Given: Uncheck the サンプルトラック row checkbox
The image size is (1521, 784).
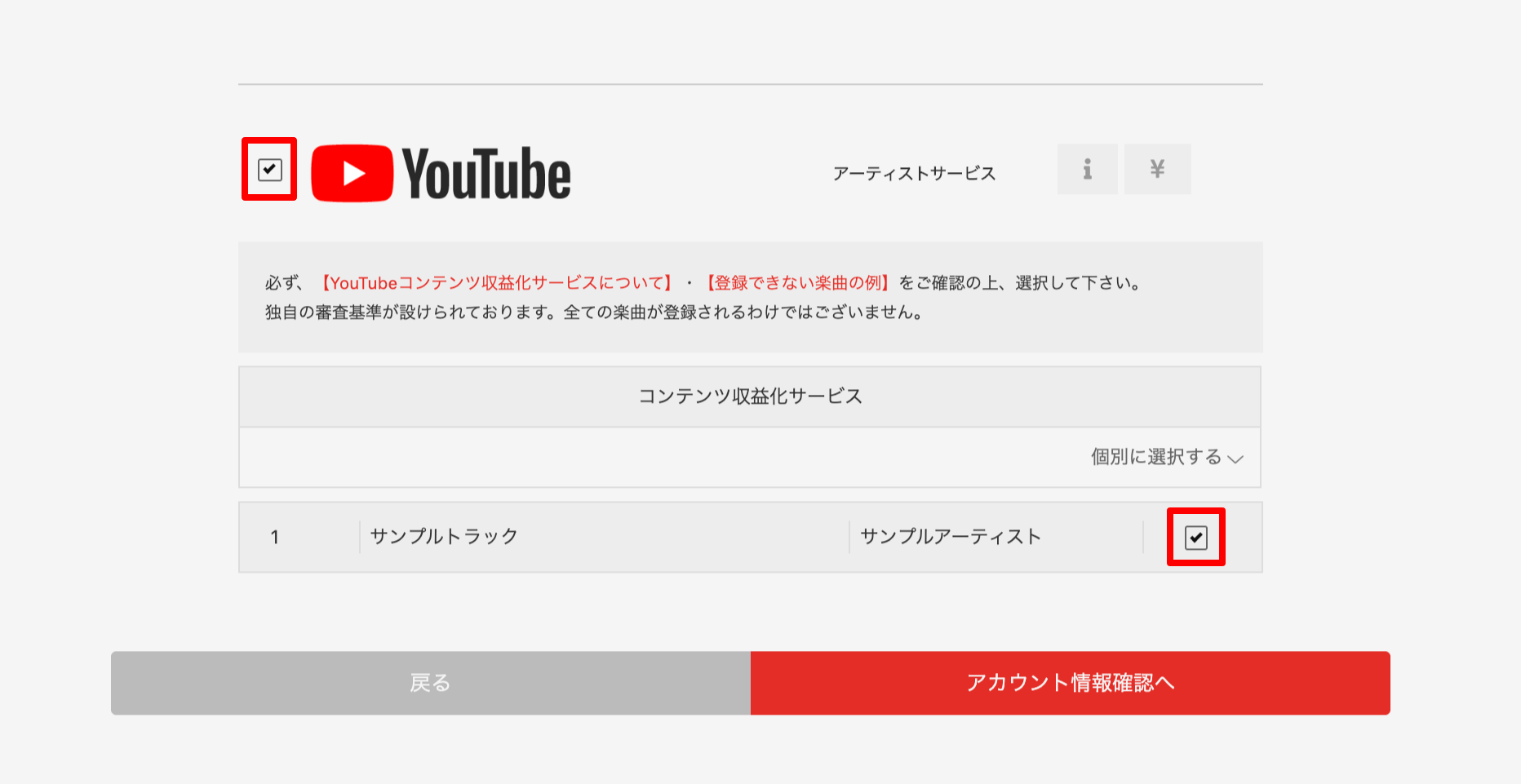Looking at the screenshot, I should tap(1195, 538).
